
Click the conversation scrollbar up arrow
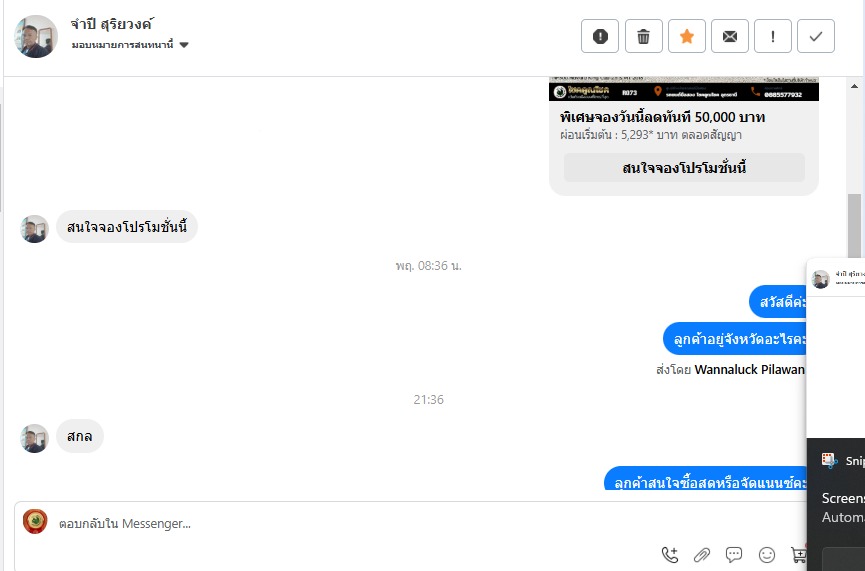(x=854, y=86)
